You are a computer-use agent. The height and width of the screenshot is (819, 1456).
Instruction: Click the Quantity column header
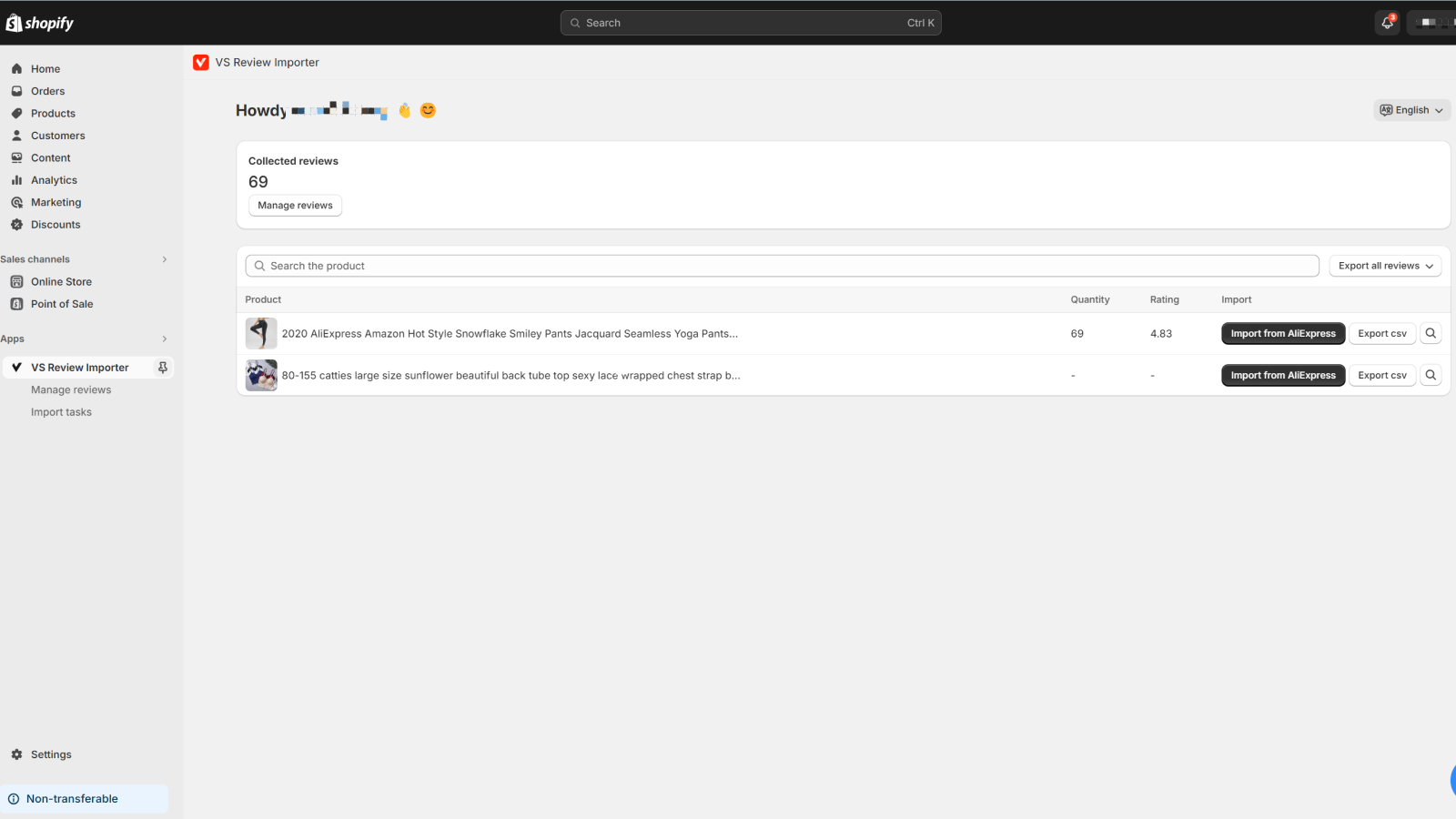(x=1090, y=299)
